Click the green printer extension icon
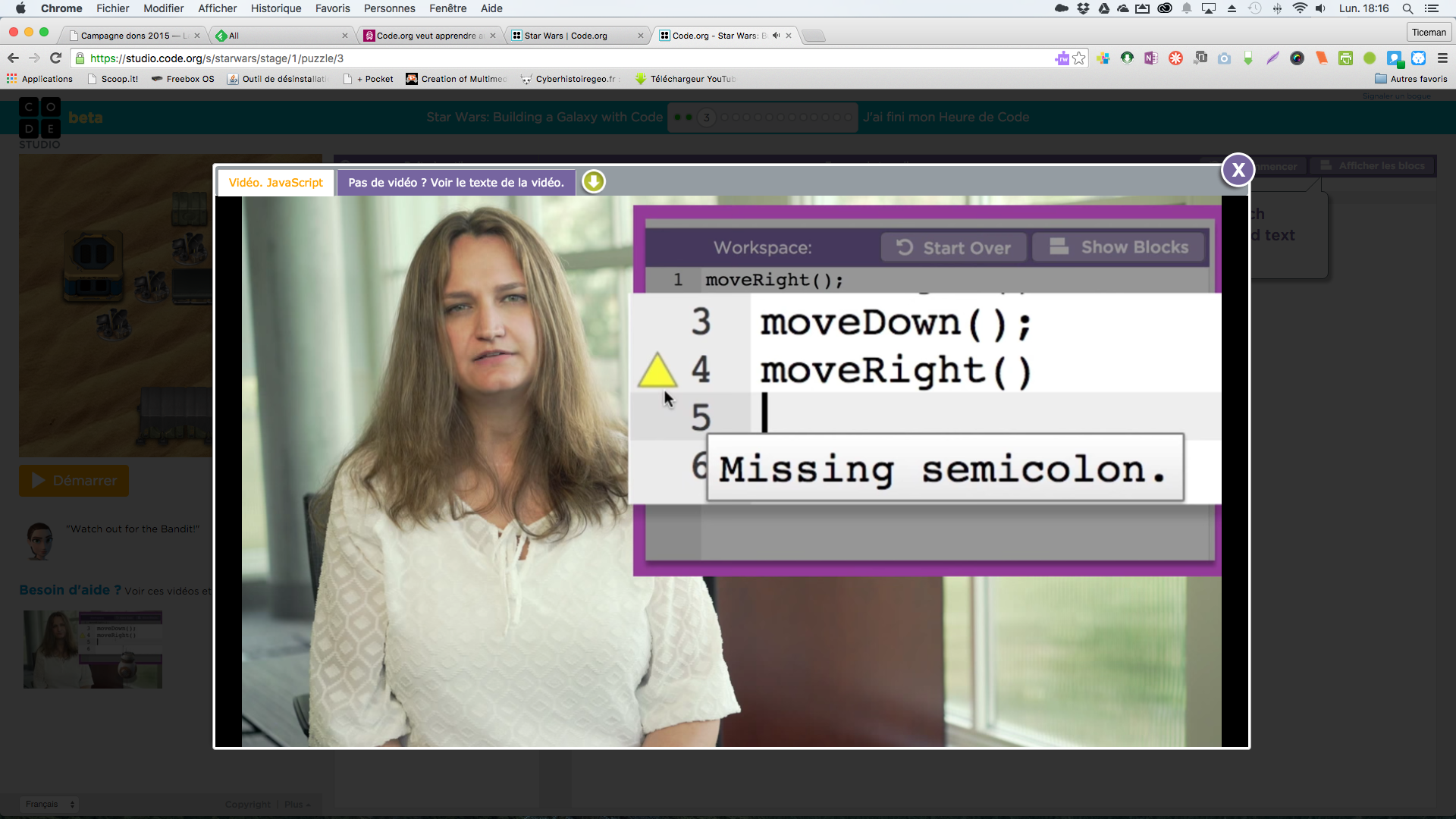Image resolution: width=1456 pixels, height=819 pixels. click(x=1345, y=58)
